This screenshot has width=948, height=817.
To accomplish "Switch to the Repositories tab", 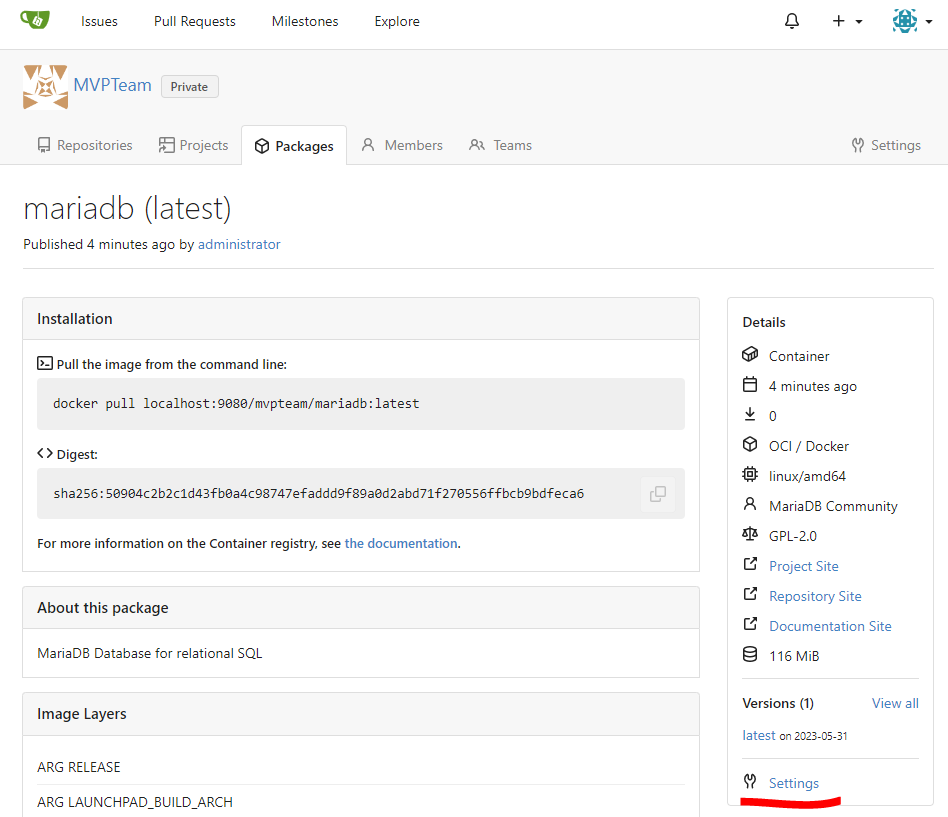I will [x=85, y=145].
